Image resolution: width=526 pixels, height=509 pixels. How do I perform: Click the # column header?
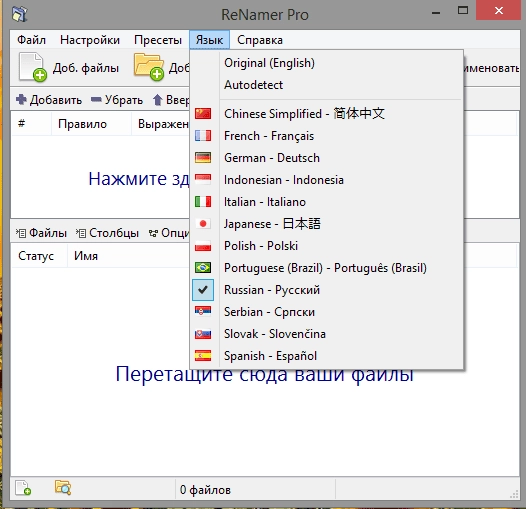pyautogui.click(x=31, y=124)
